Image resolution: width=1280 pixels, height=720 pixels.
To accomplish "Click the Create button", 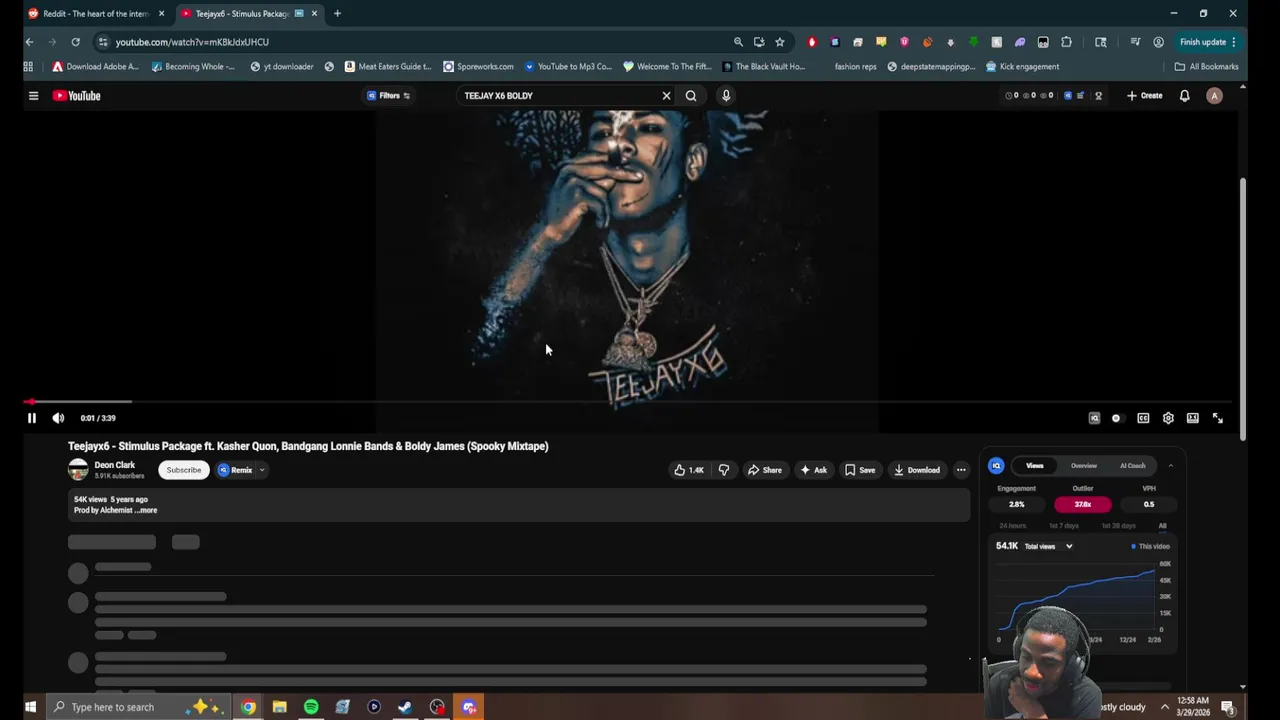I will pos(1144,96).
